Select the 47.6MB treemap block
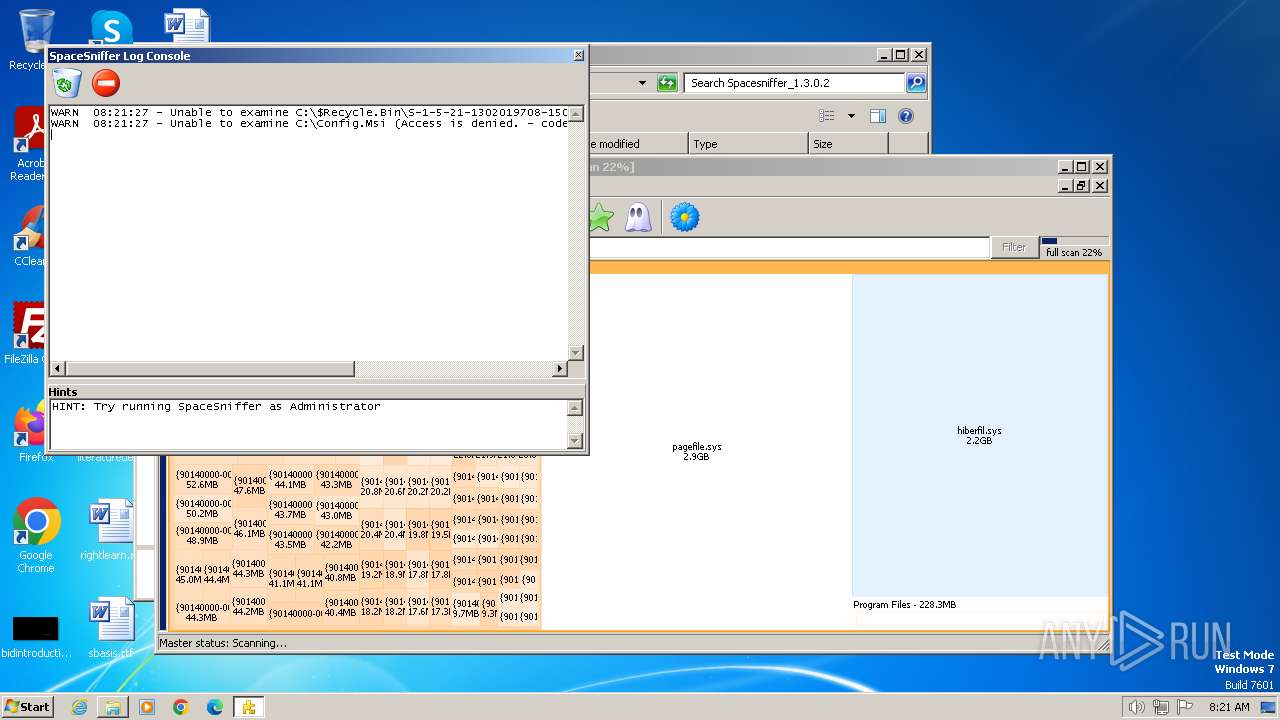 249,485
